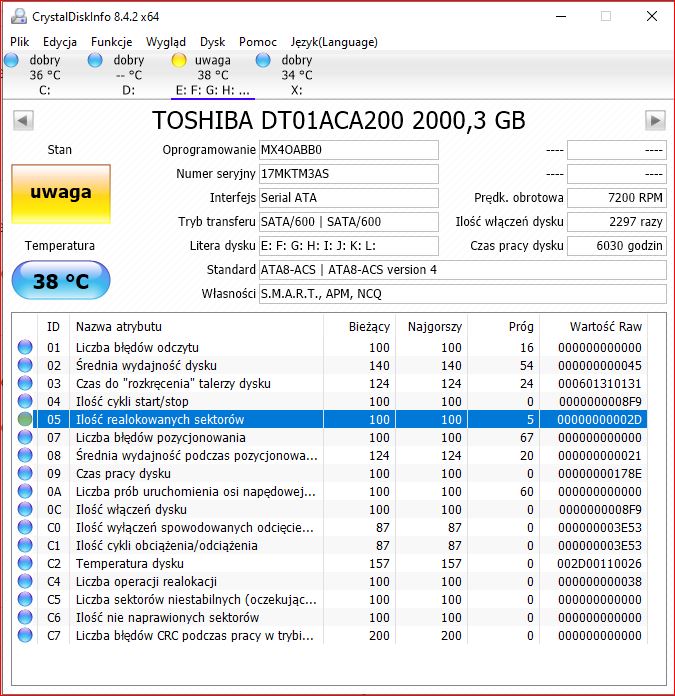This screenshot has width=675, height=696.
Task: Click the Oprogramowanie field MX4OABB0
Action: [349, 150]
